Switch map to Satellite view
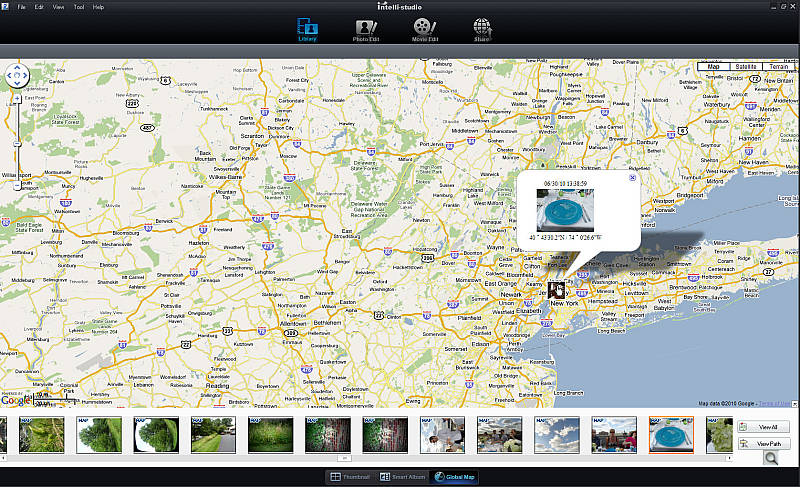The height and width of the screenshot is (487, 800). (745, 67)
